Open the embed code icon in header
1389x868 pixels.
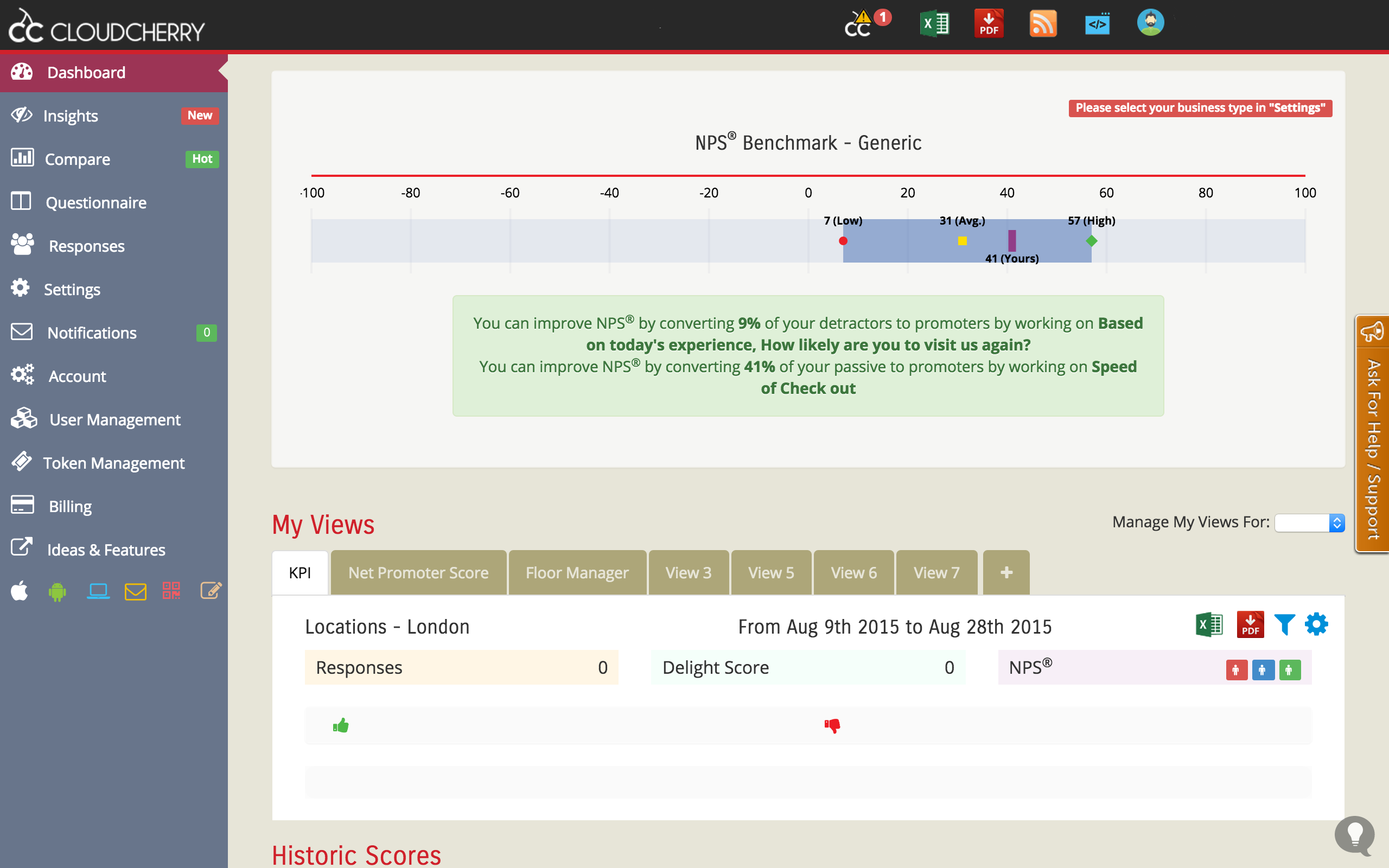1097,24
